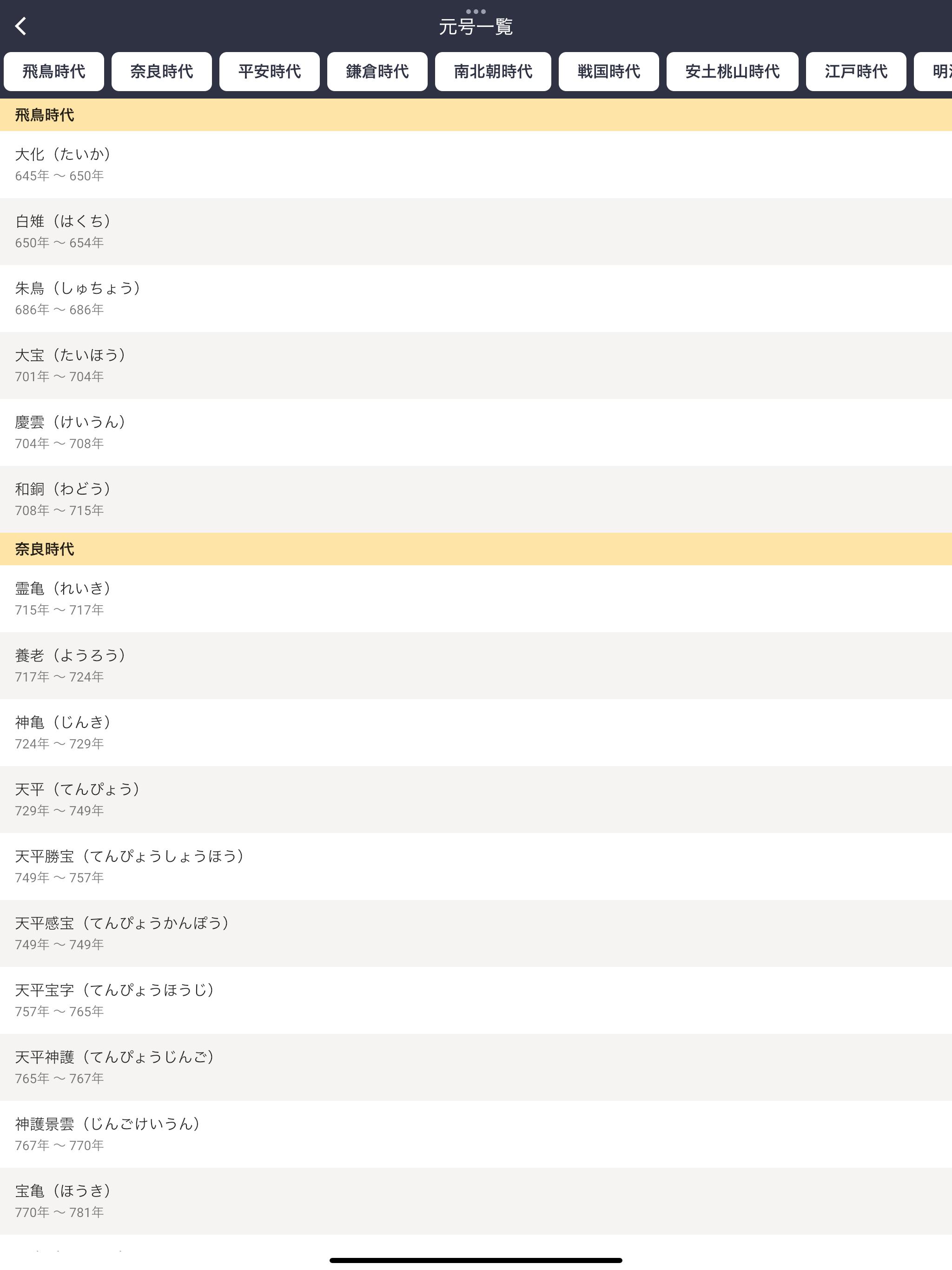Screen dimensions: 952x1270
Task: Select the 和銅 (わどう) list row
Action: coord(476,499)
